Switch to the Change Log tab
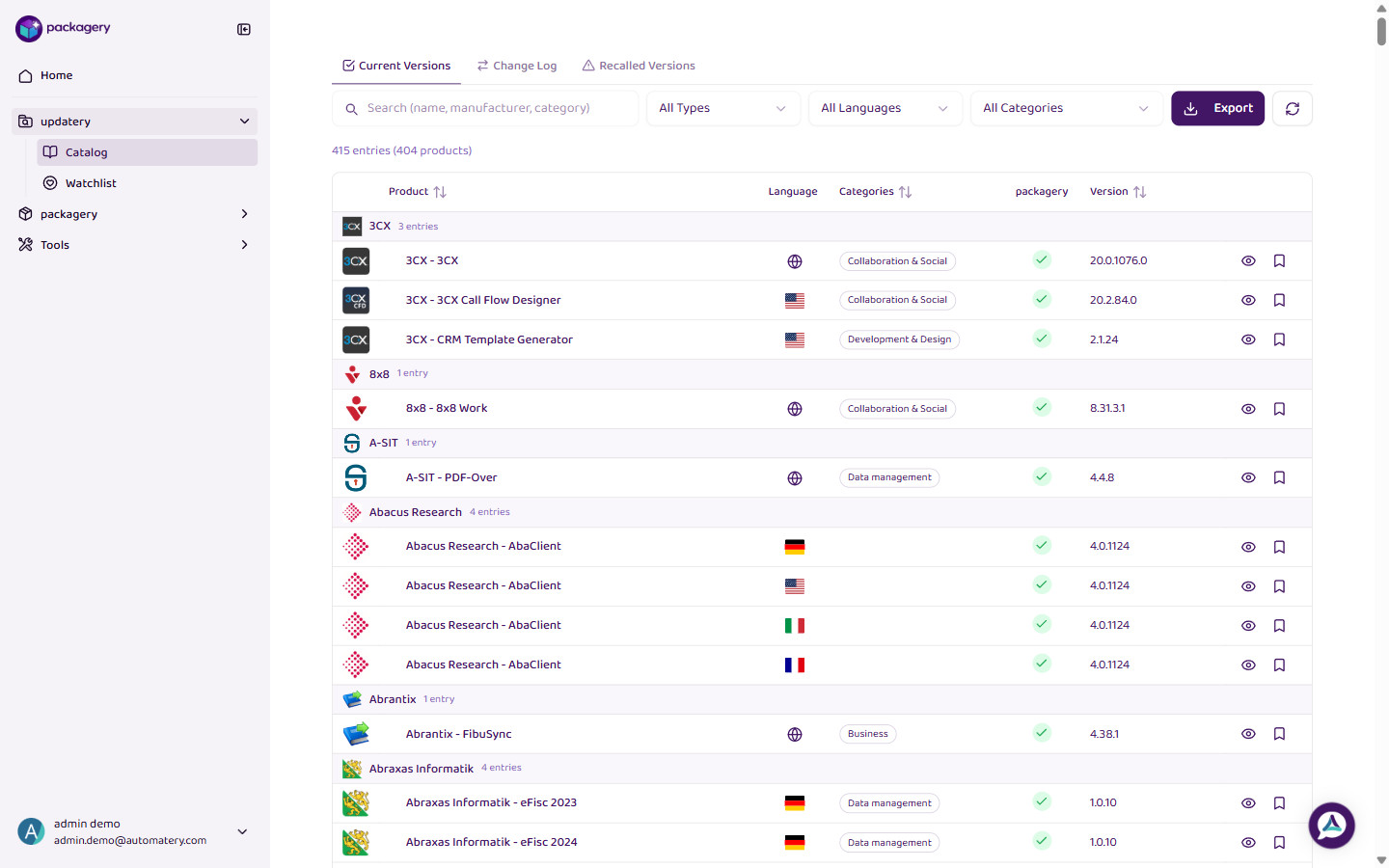Image resolution: width=1389 pixels, height=868 pixels. coord(517,66)
